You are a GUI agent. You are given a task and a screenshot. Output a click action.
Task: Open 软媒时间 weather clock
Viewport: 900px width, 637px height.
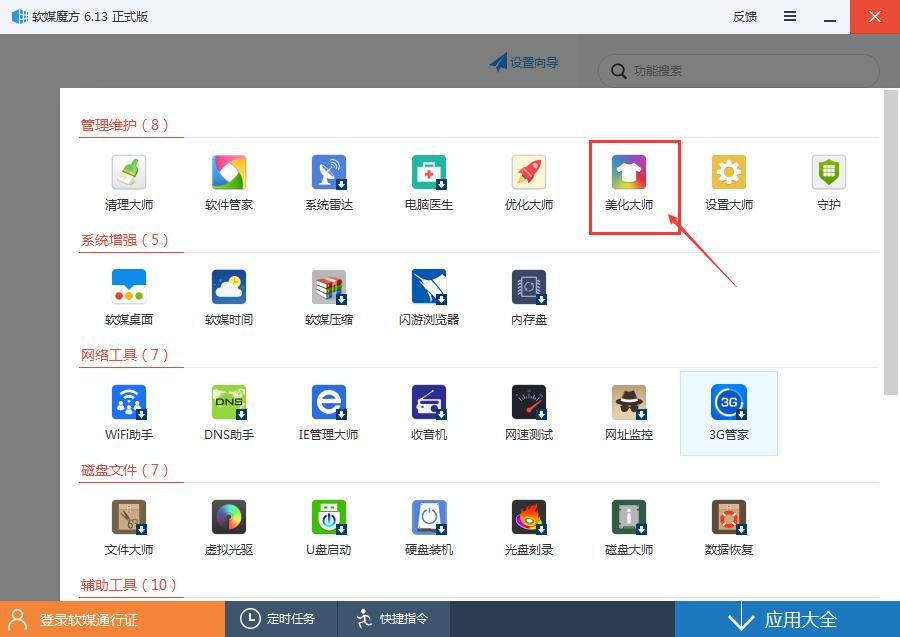point(228,297)
